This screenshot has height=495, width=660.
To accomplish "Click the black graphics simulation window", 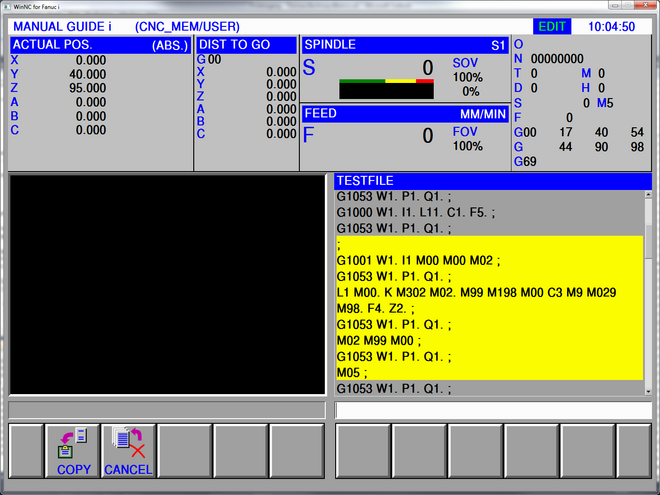I will (x=167, y=285).
